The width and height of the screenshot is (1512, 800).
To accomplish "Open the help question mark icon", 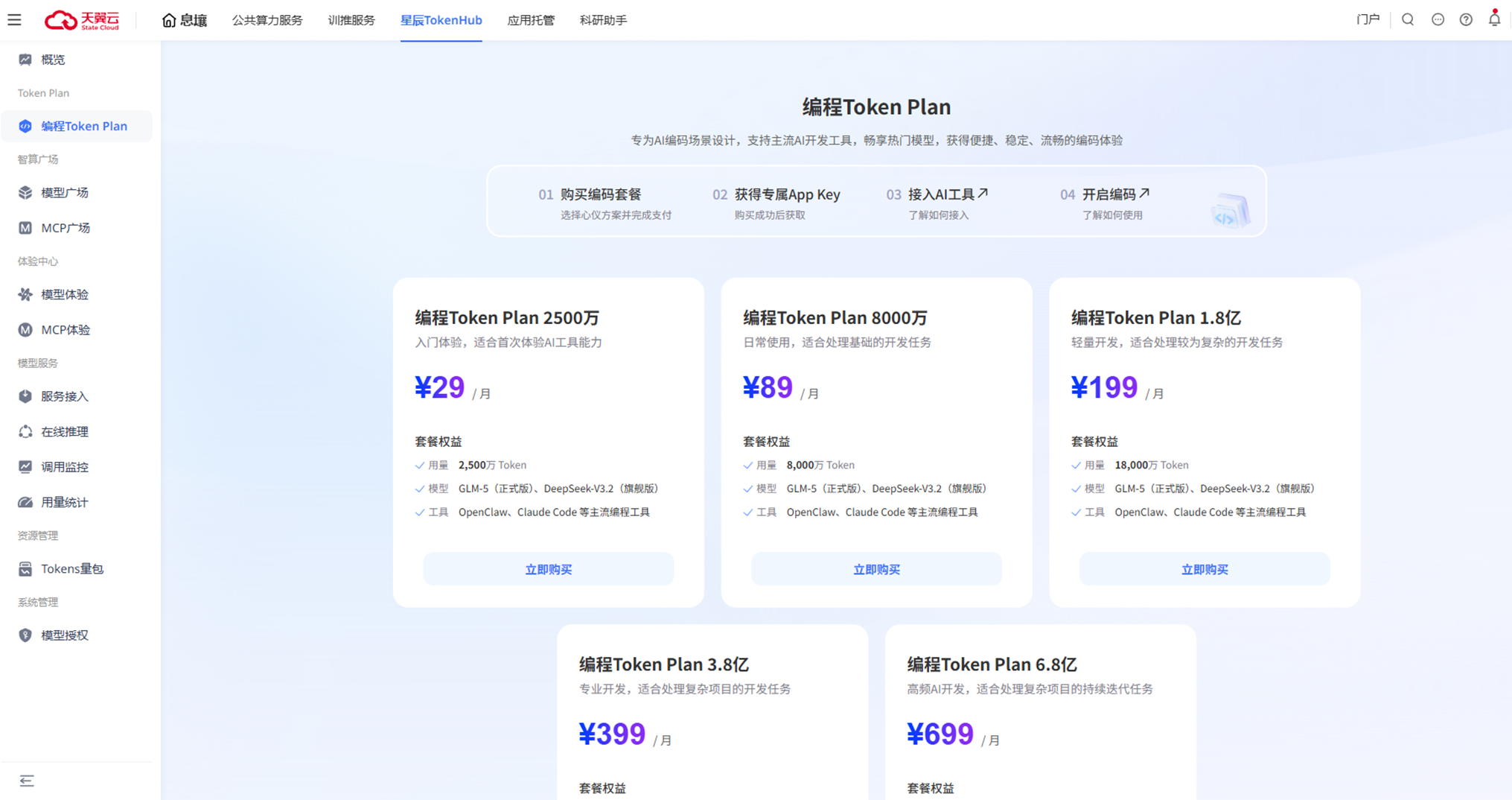I will point(1466,20).
